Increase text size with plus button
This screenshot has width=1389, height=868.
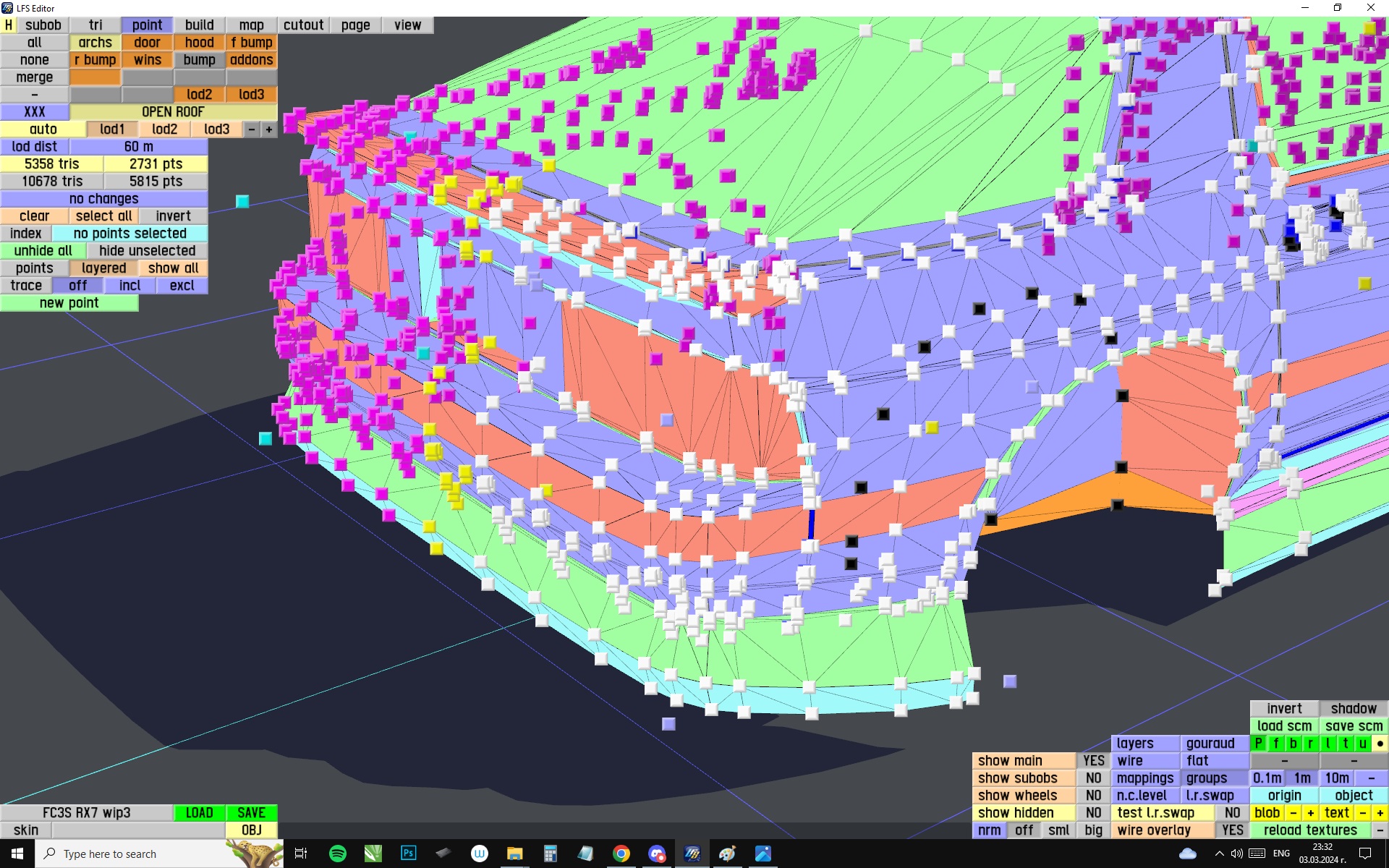click(1380, 813)
